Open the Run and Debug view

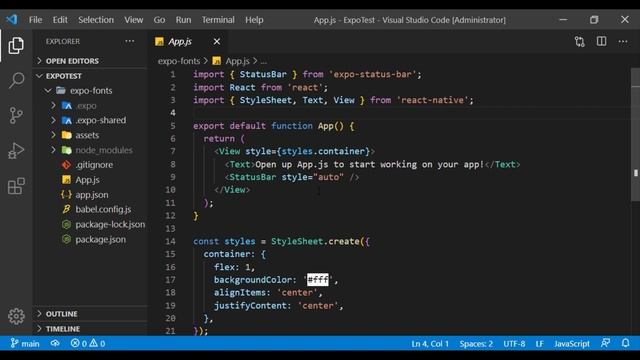16,151
